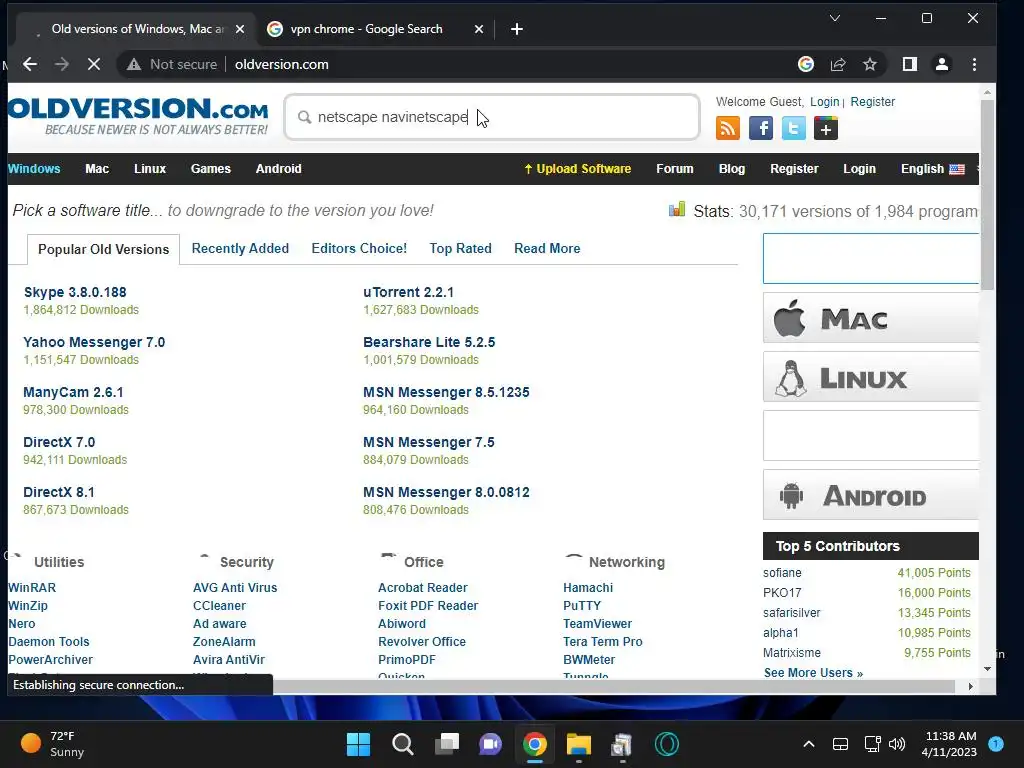Click Upload Software in the nav bar

[577, 168]
